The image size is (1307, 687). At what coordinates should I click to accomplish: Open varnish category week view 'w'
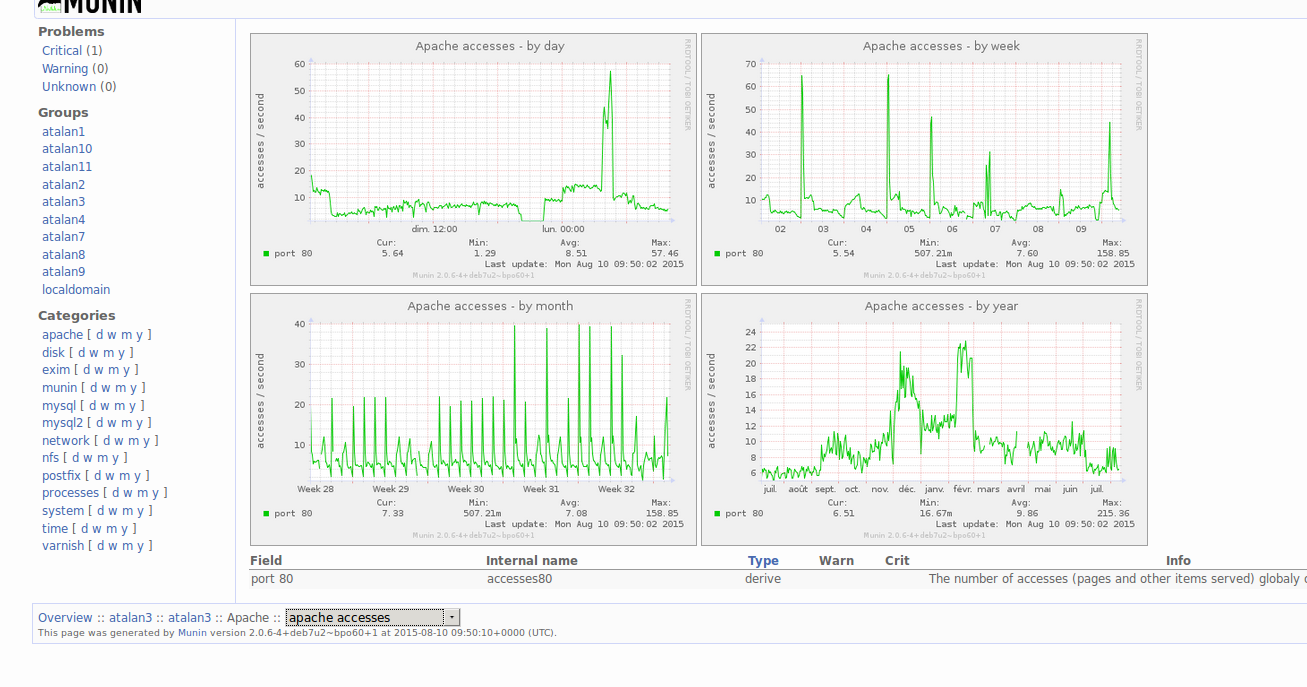(114, 546)
